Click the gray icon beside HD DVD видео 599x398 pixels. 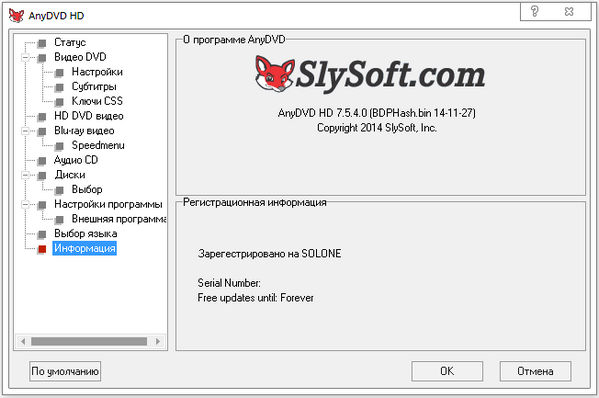[42, 117]
